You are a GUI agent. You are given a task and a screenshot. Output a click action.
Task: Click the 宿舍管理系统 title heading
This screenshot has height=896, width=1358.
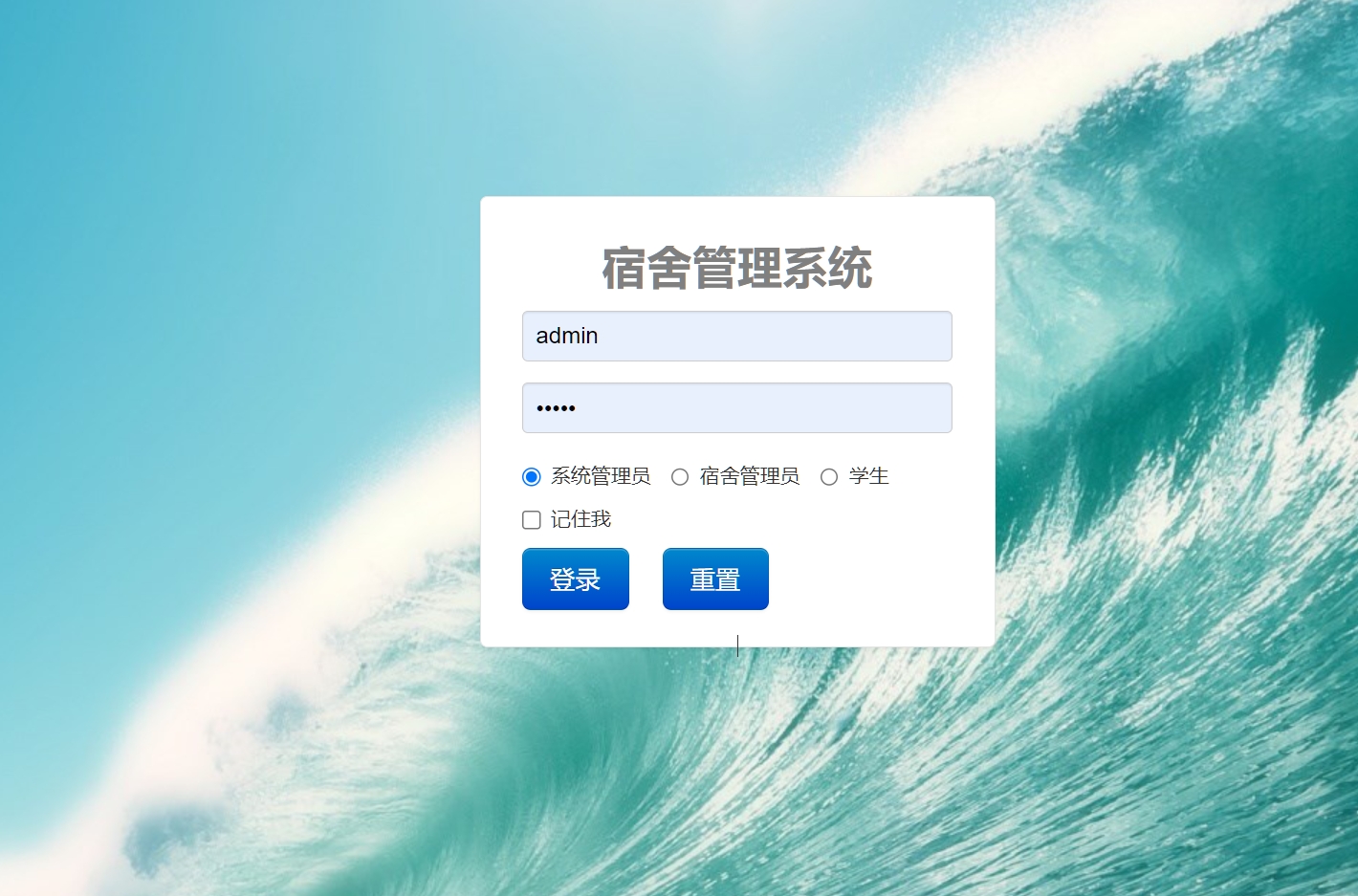737,268
